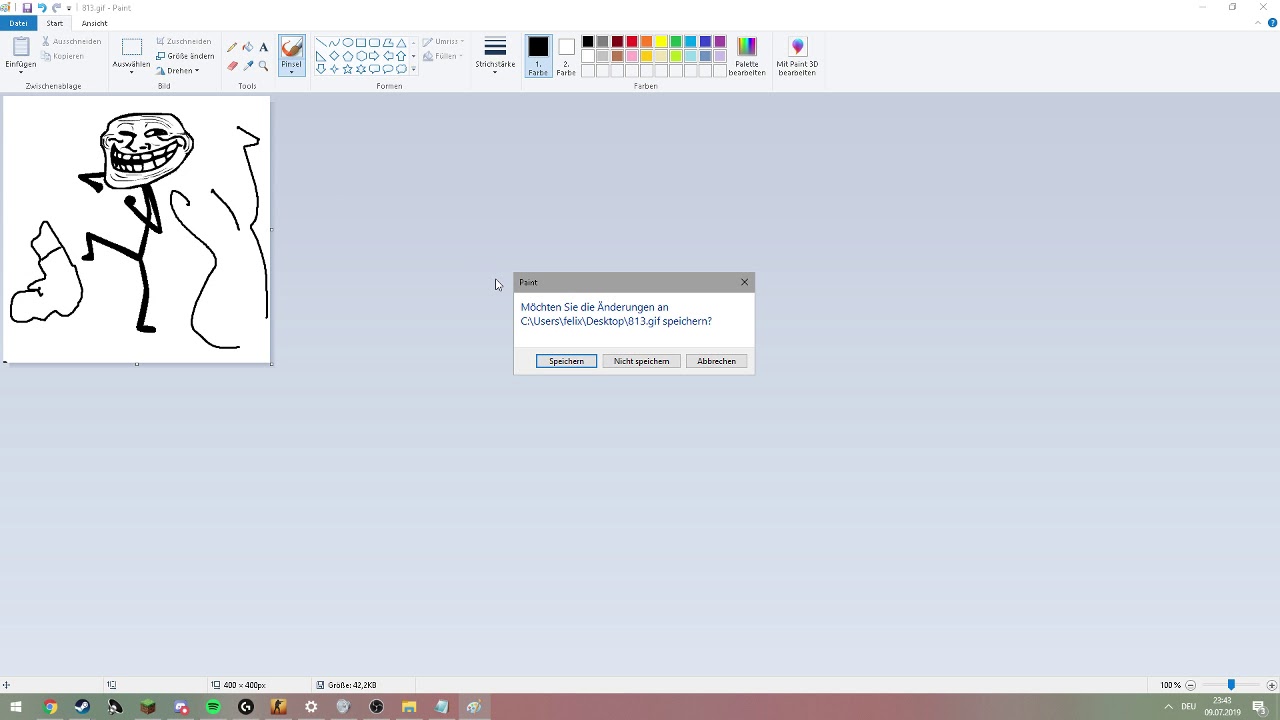Select the Magnifier tool
The height and width of the screenshot is (720, 1280).
pyautogui.click(x=264, y=66)
